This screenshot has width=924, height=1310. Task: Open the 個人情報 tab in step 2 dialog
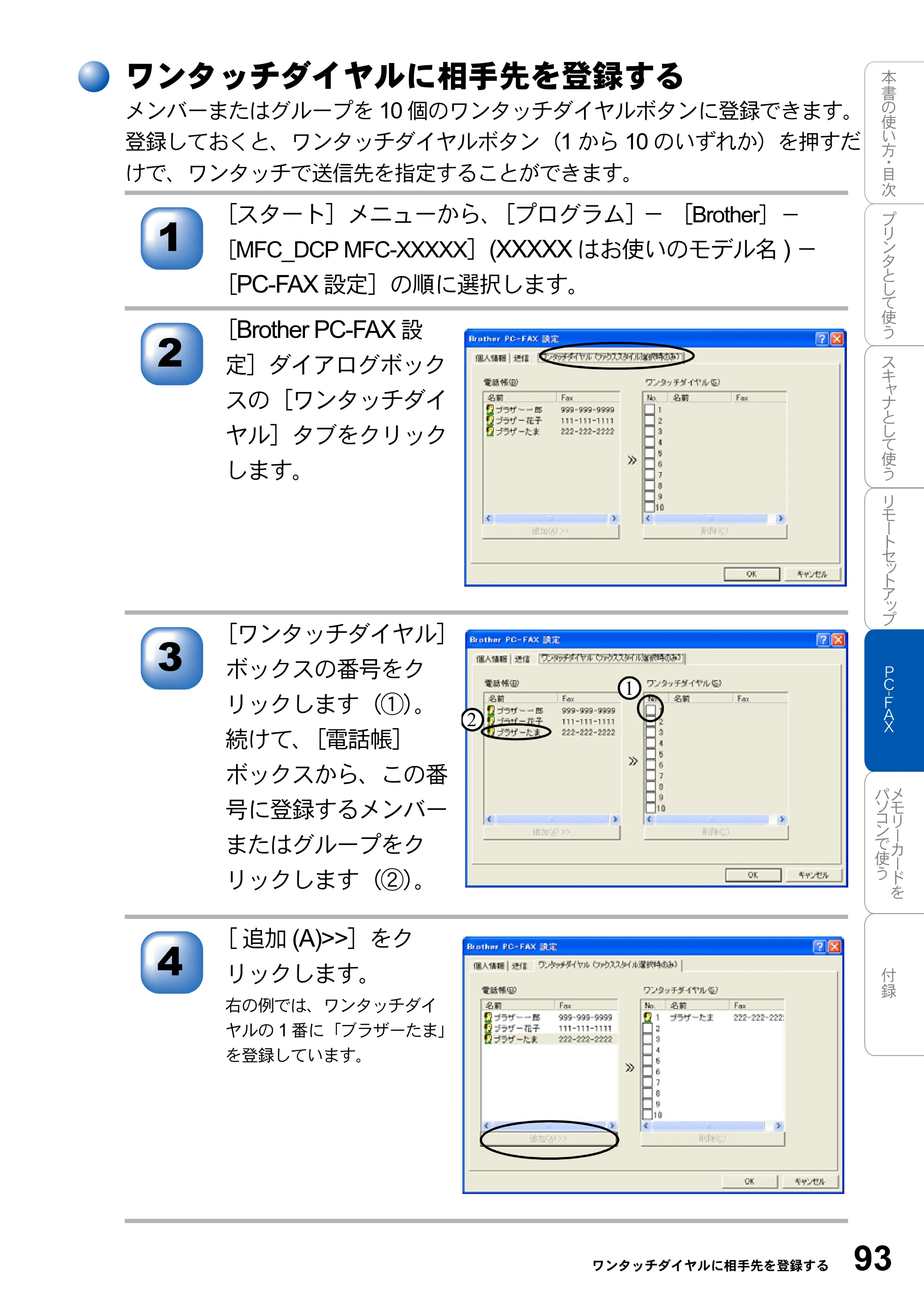click(491, 358)
